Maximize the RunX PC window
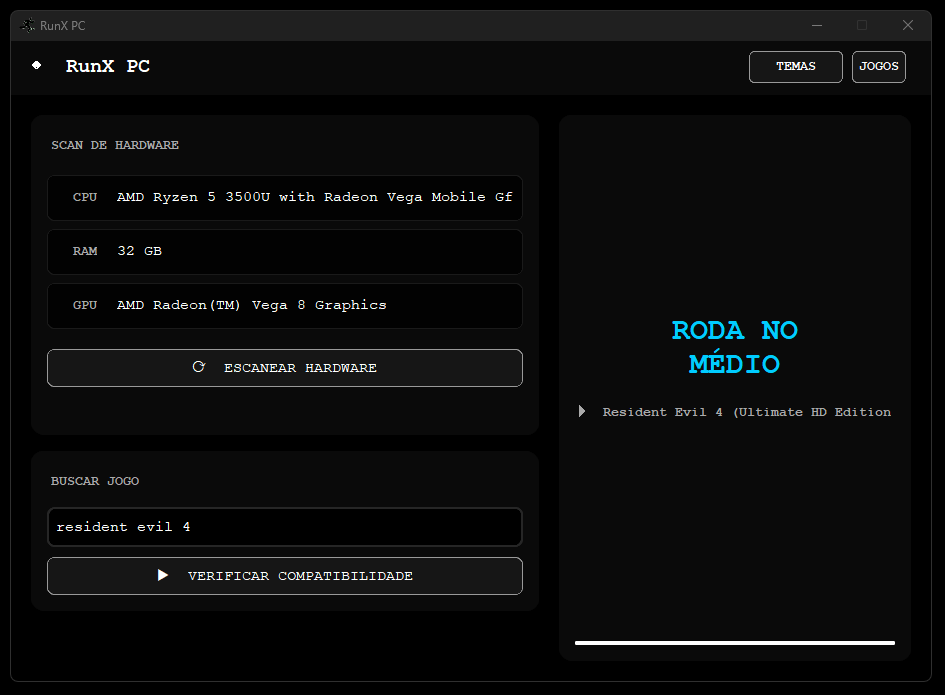945x695 pixels. [x=862, y=25]
